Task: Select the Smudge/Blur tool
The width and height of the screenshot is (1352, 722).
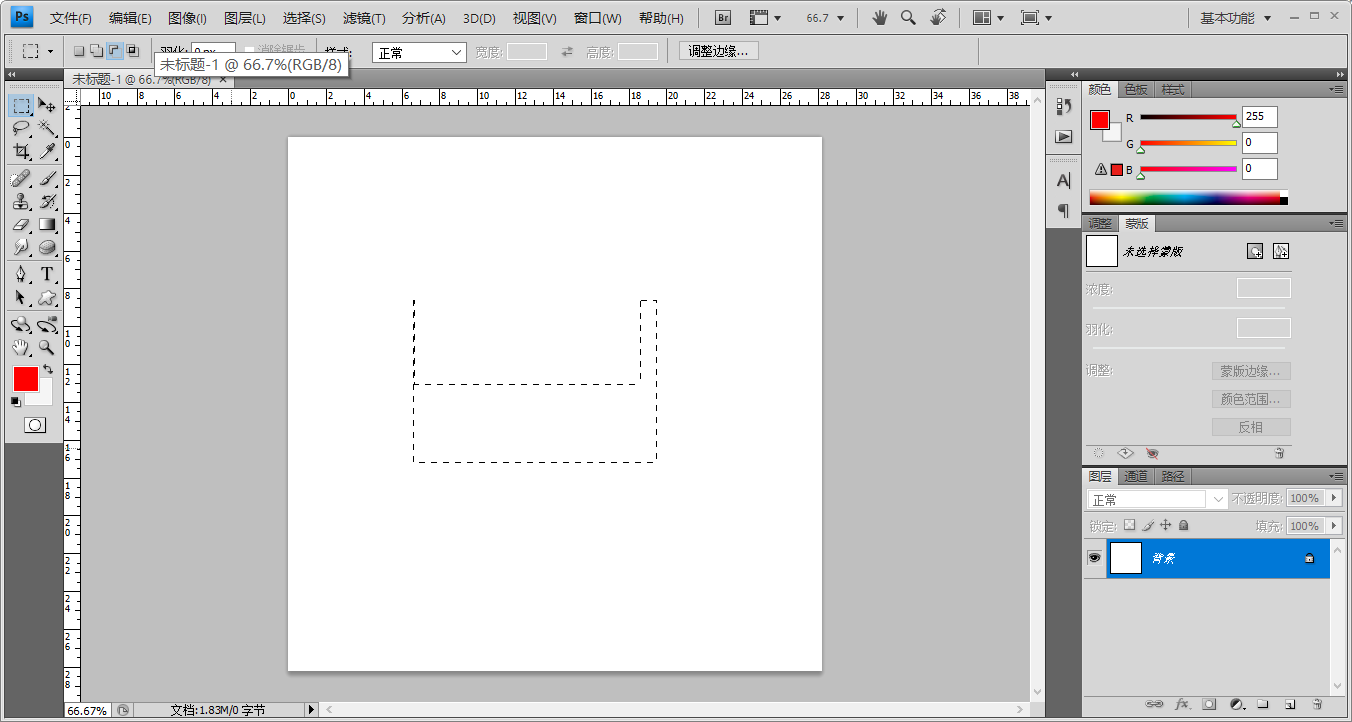Action: click(21, 247)
